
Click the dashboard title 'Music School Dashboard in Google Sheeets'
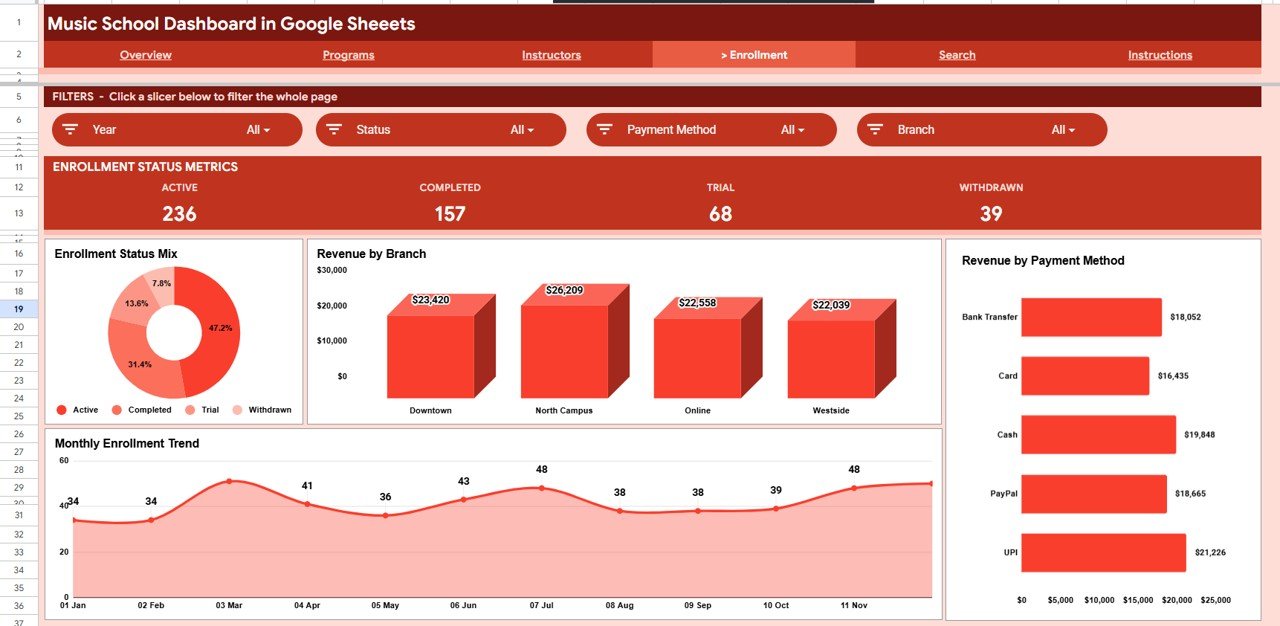point(231,23)
